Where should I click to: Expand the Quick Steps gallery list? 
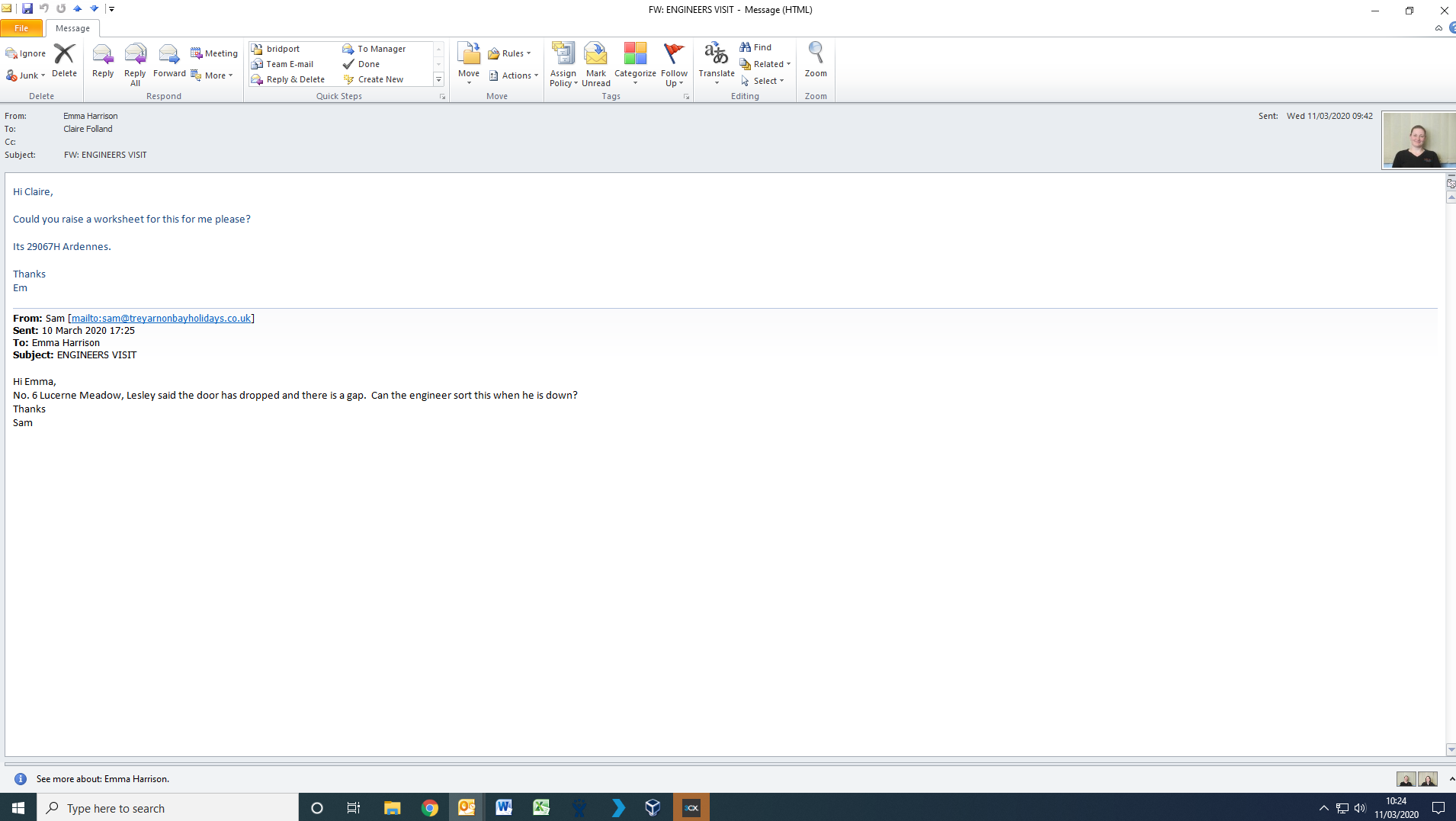[x=438, y=80]
